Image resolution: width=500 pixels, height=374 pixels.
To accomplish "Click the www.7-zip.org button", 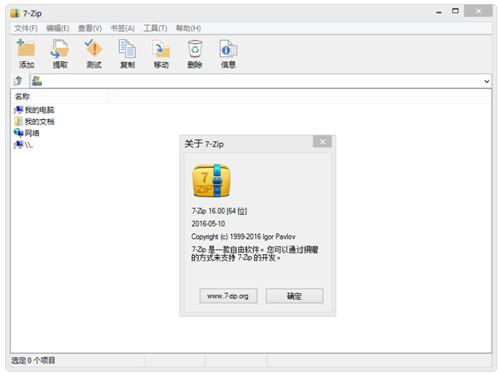I will click(x=228, y=296).
